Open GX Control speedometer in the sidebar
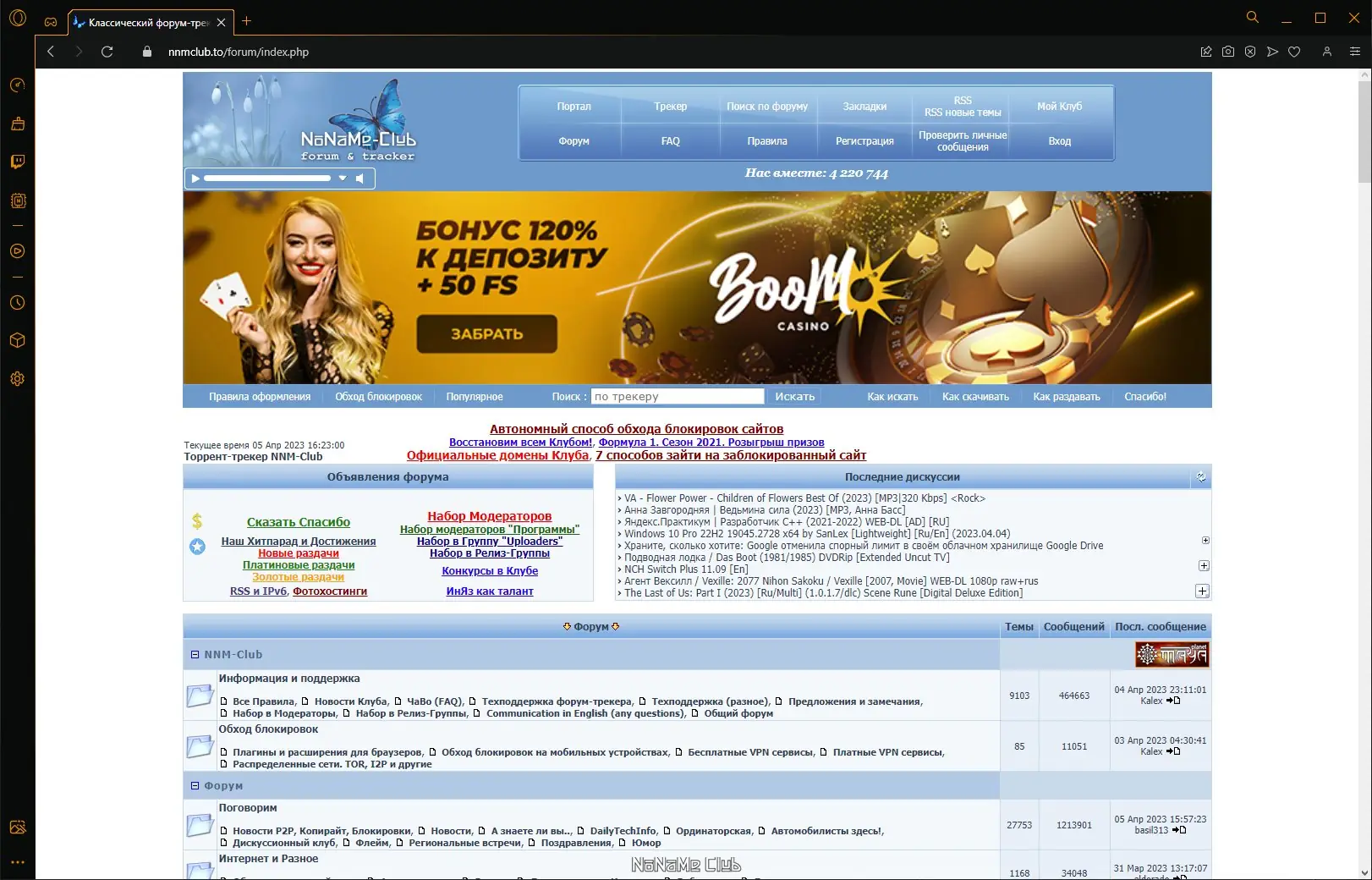Screen dimensions: 1372x880 tap(18, 85)
